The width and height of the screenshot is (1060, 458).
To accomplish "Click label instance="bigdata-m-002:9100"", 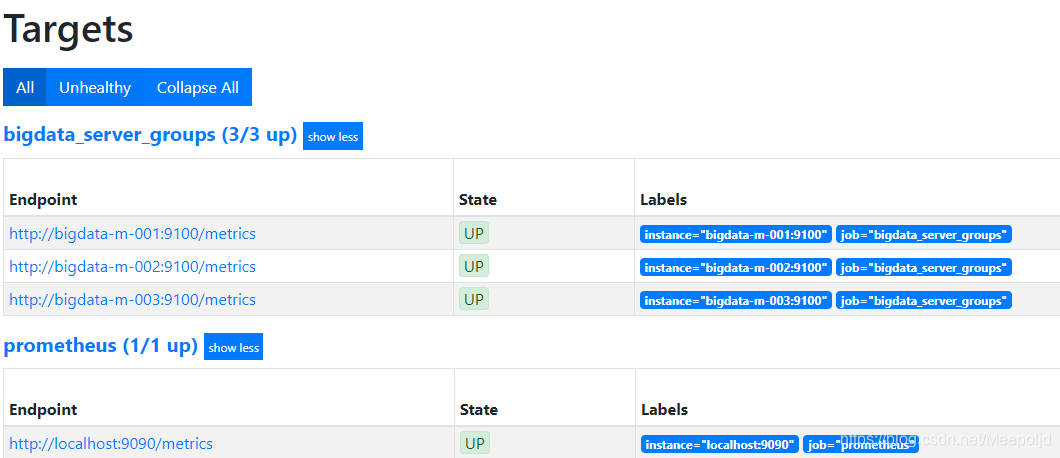I will 736,267.
